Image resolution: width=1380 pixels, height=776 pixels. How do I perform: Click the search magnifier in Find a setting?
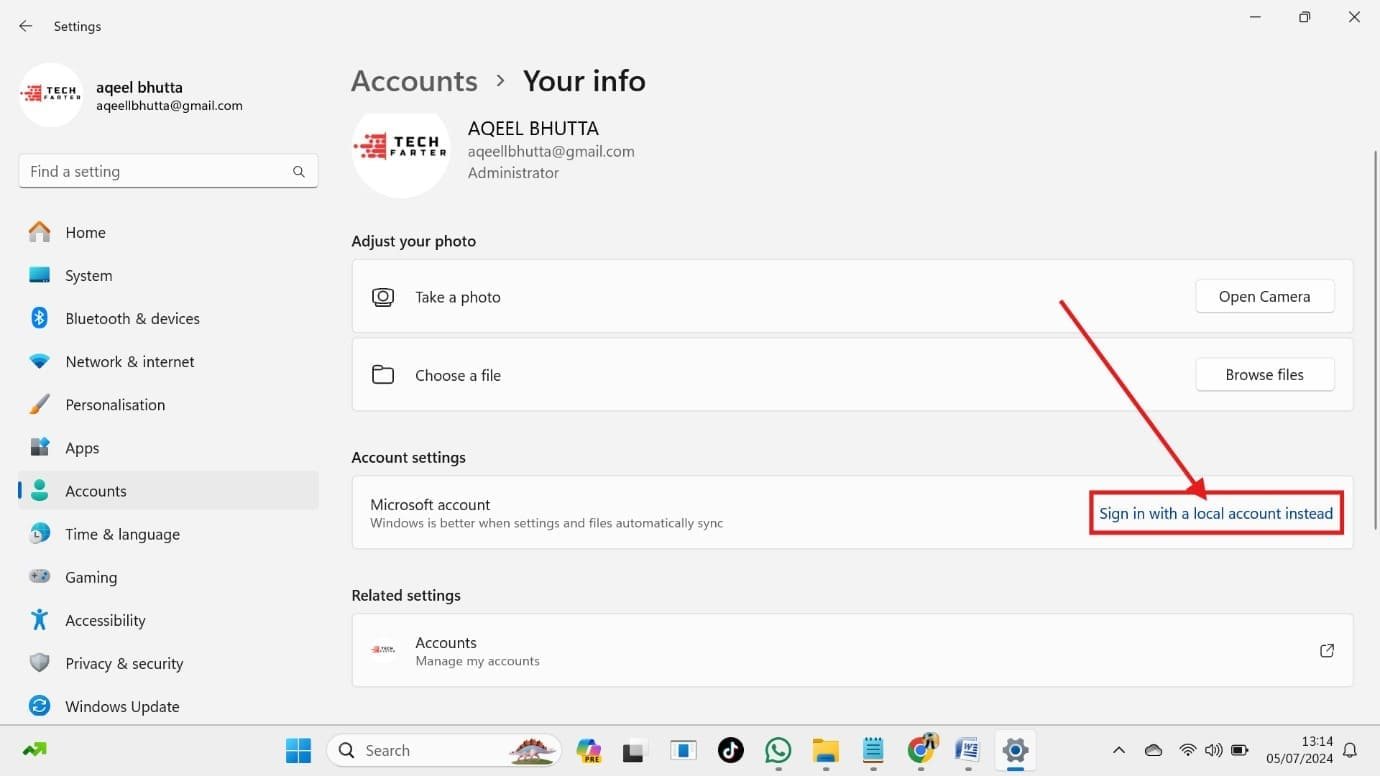[x=298, y=172]
